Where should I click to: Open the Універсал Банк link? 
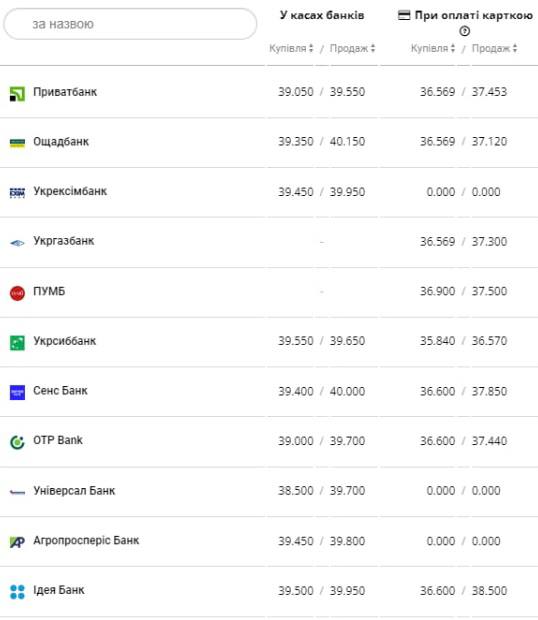pos(74,491)
